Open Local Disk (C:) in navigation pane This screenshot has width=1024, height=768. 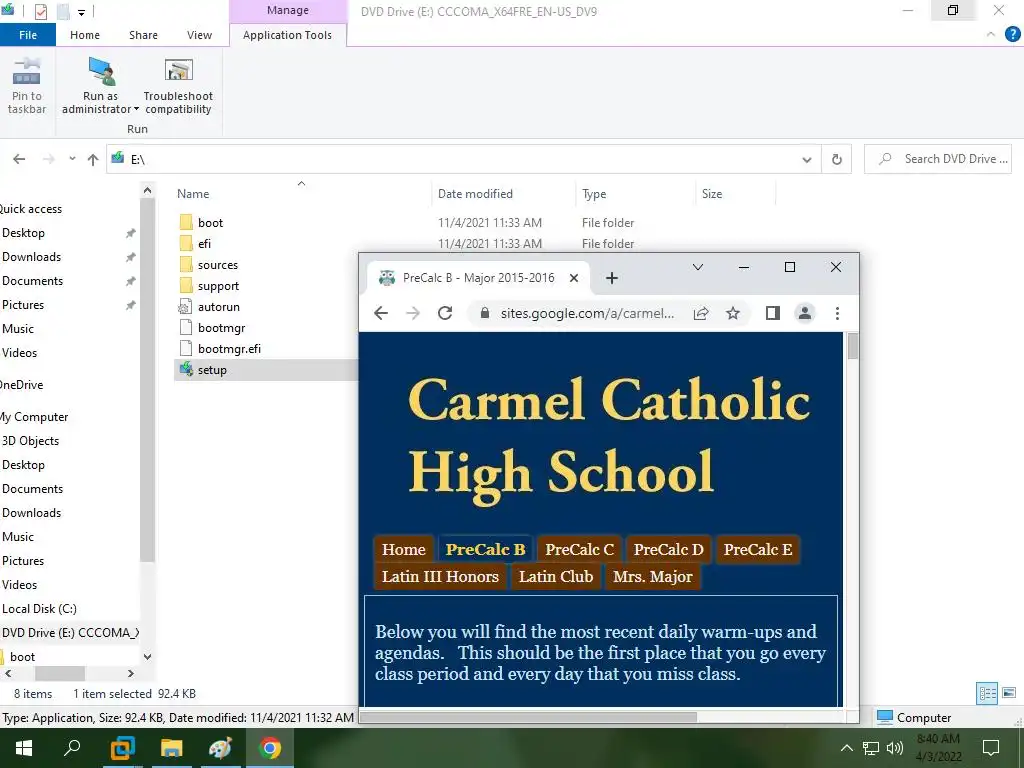39,609
